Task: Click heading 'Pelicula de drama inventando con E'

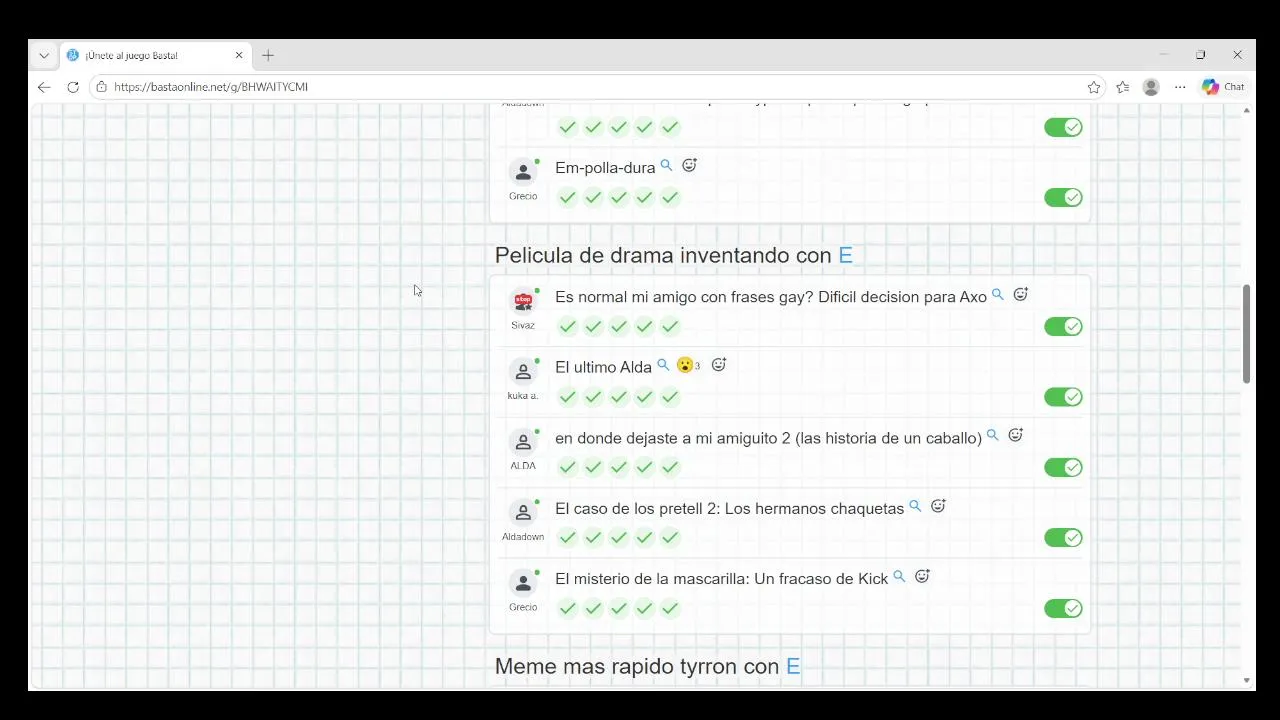Action: [x=673, y=255]
